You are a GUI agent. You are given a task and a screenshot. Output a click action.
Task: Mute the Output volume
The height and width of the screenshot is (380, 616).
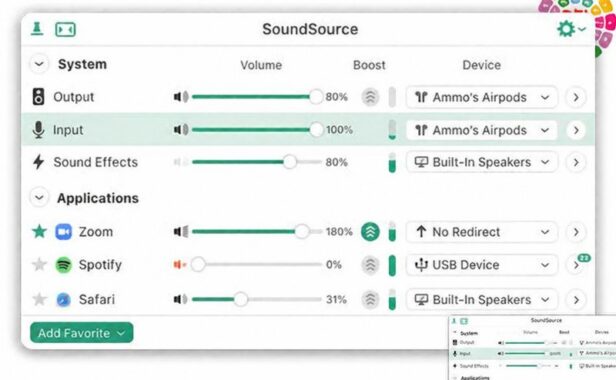point(181,97)
